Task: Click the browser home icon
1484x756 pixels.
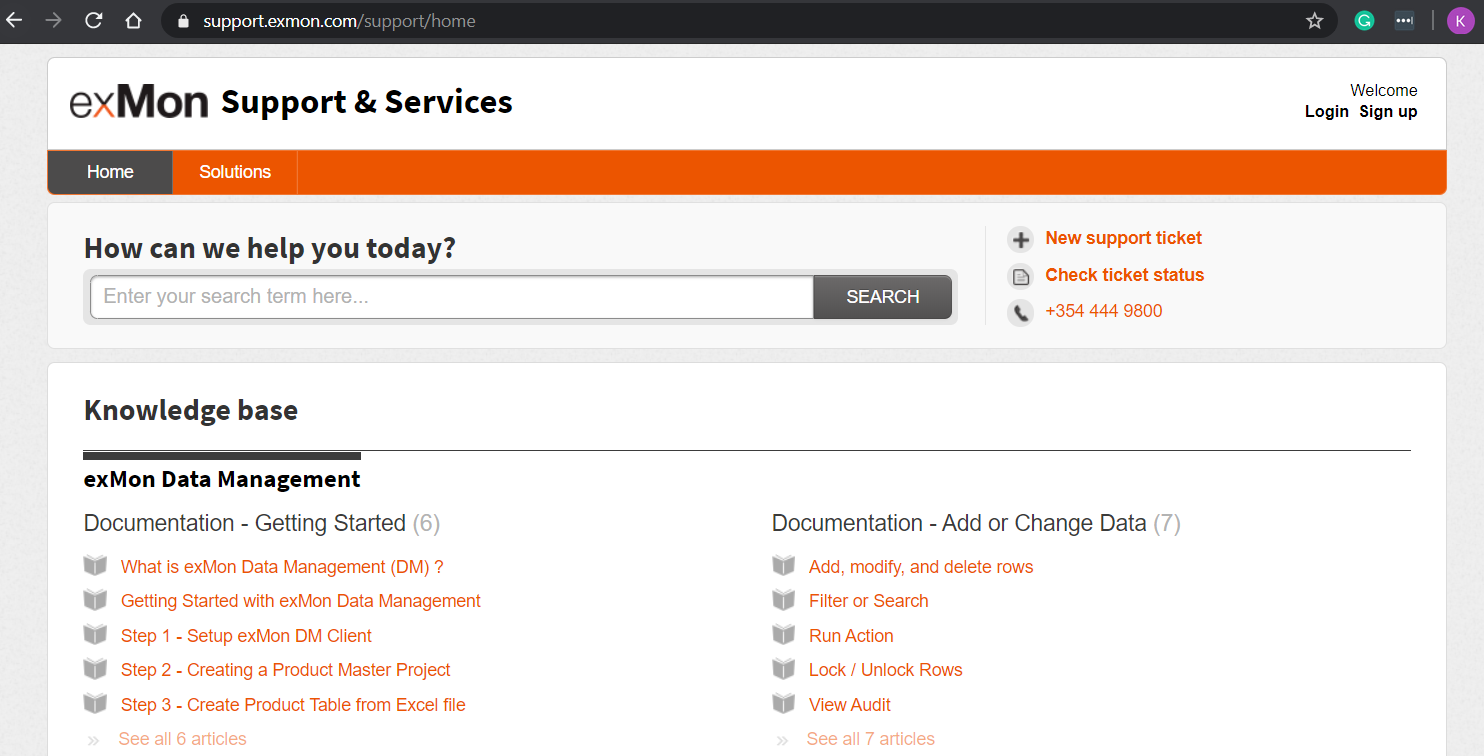Action: coord(133,20)
